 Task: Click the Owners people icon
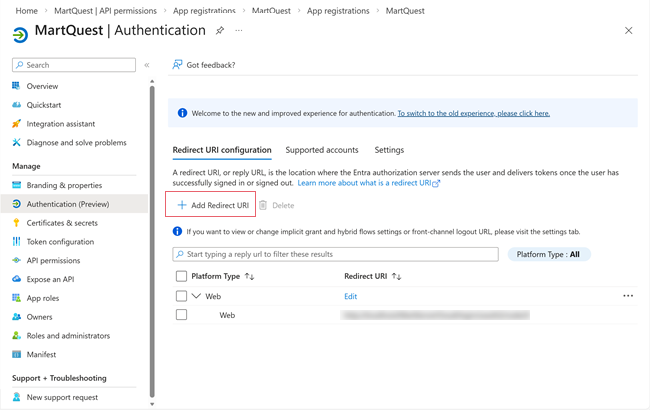[x=16, y=317]
